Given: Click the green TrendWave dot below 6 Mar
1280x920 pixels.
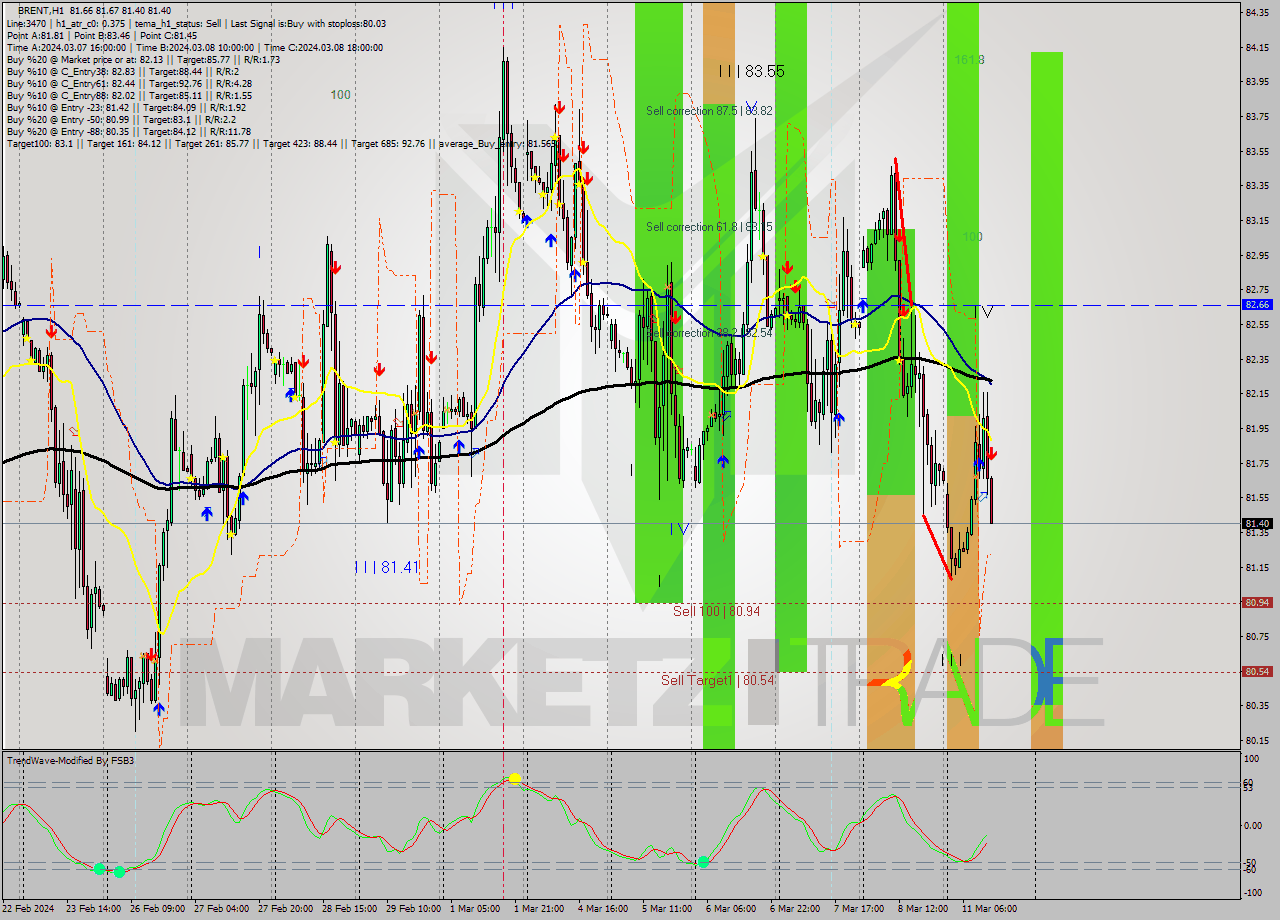Looking at the screenshot, I should coord(704,861).
